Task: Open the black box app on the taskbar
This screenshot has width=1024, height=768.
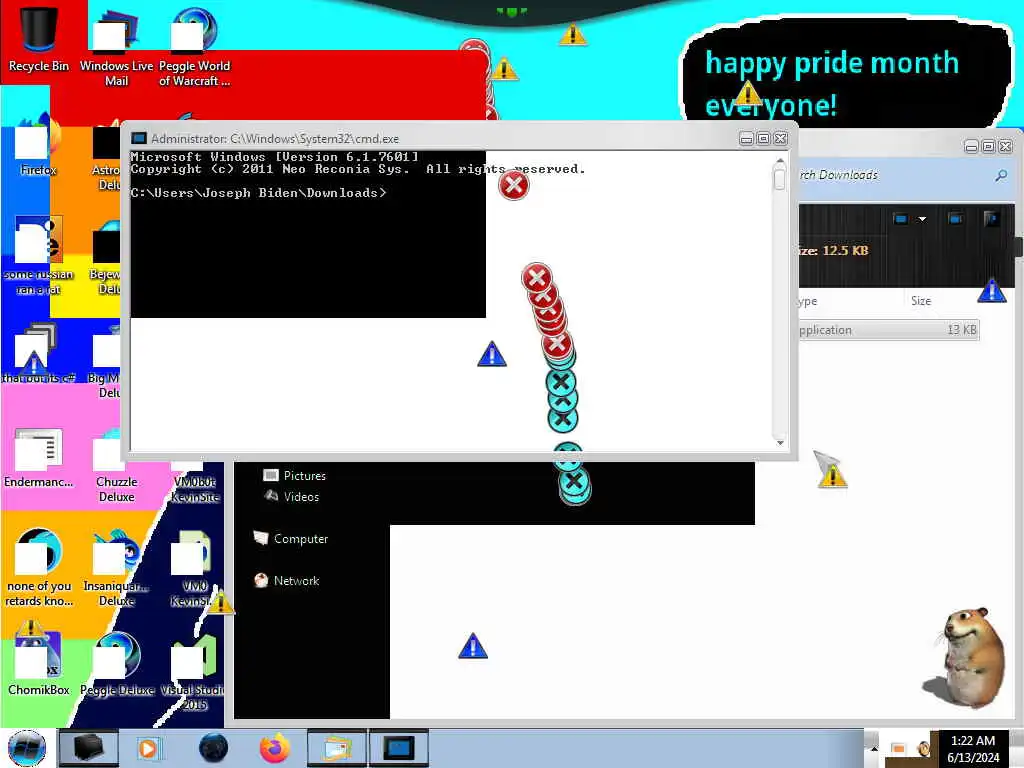Action: (x=88, y=748)
